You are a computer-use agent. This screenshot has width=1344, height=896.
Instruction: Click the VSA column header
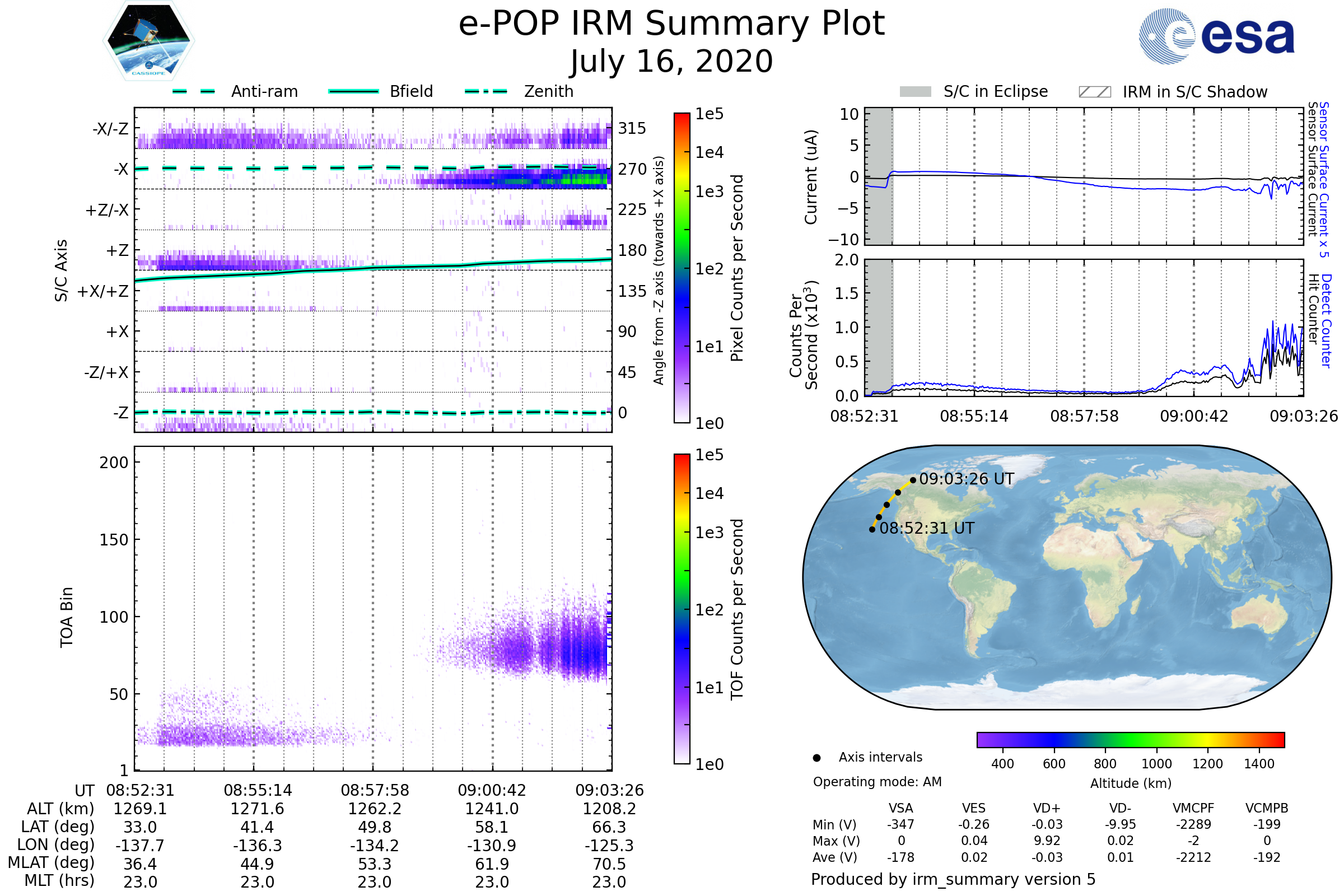(x=900, y=808)
